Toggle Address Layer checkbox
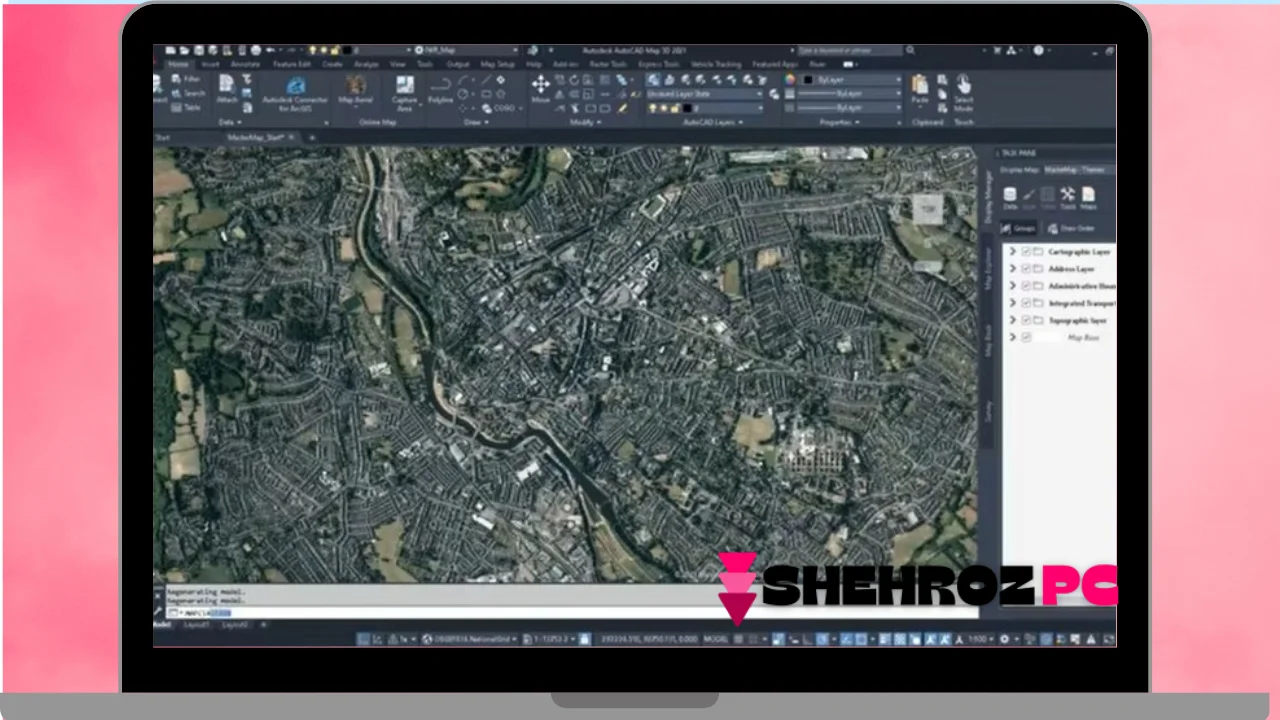Viewport: 1280px width, 720px height. pos(1026,269)
